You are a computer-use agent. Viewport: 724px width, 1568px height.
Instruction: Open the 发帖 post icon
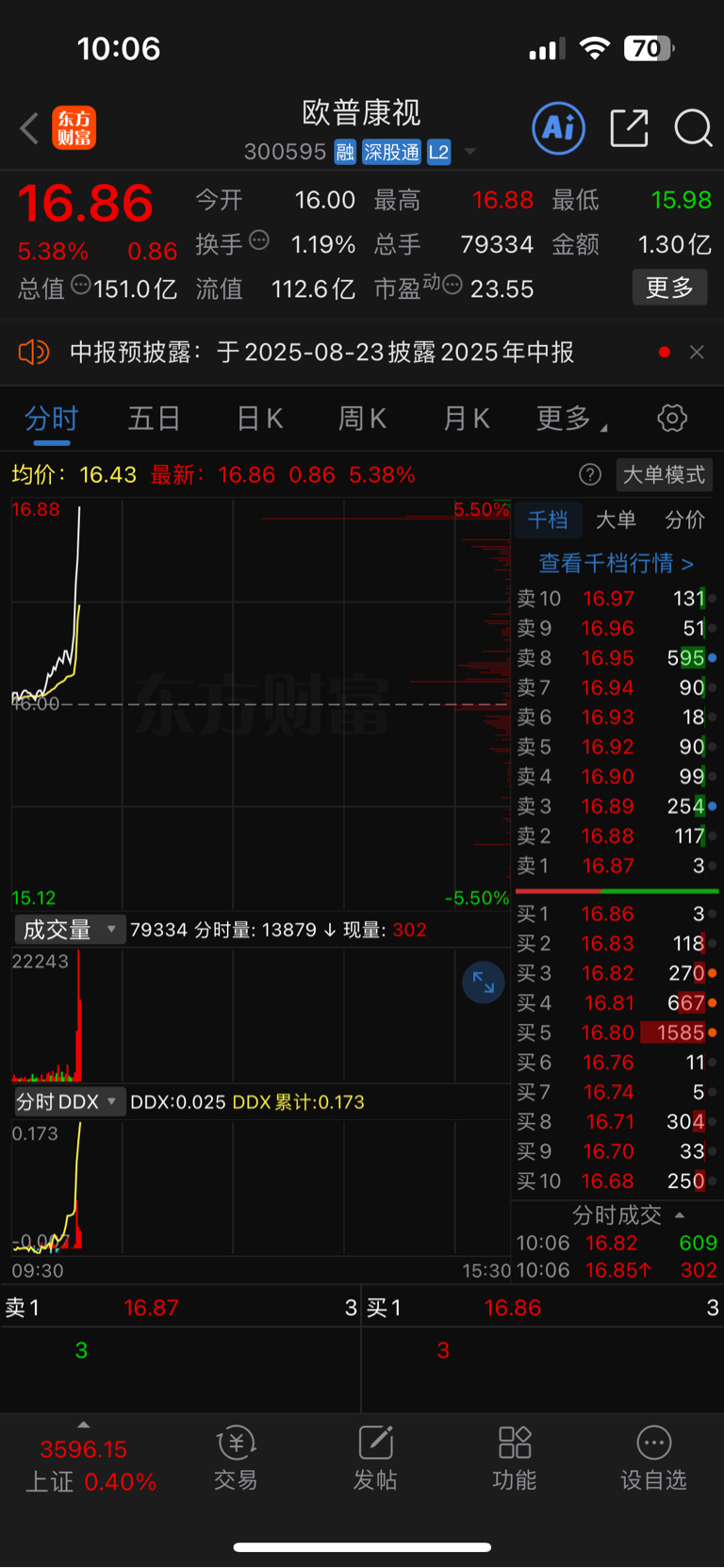click(375, 1459)
